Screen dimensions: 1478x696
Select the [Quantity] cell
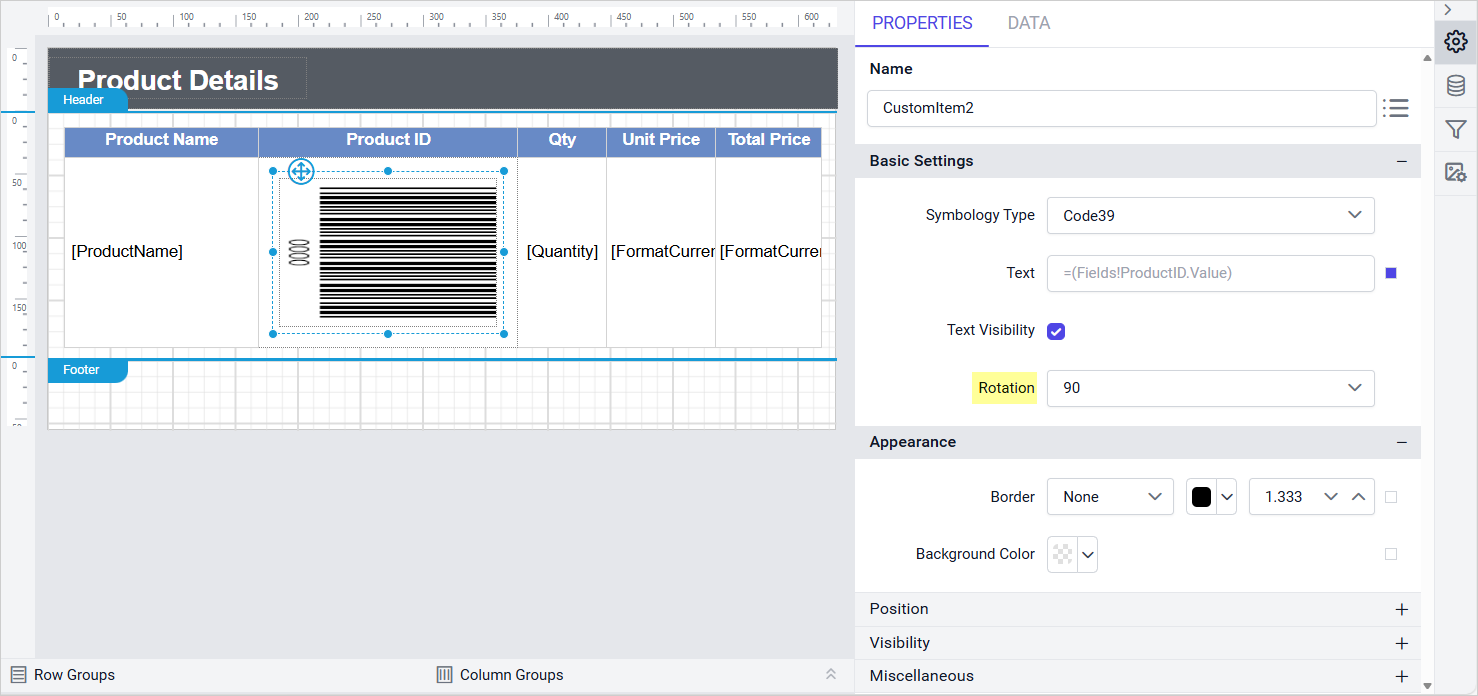tap(562, 252)
